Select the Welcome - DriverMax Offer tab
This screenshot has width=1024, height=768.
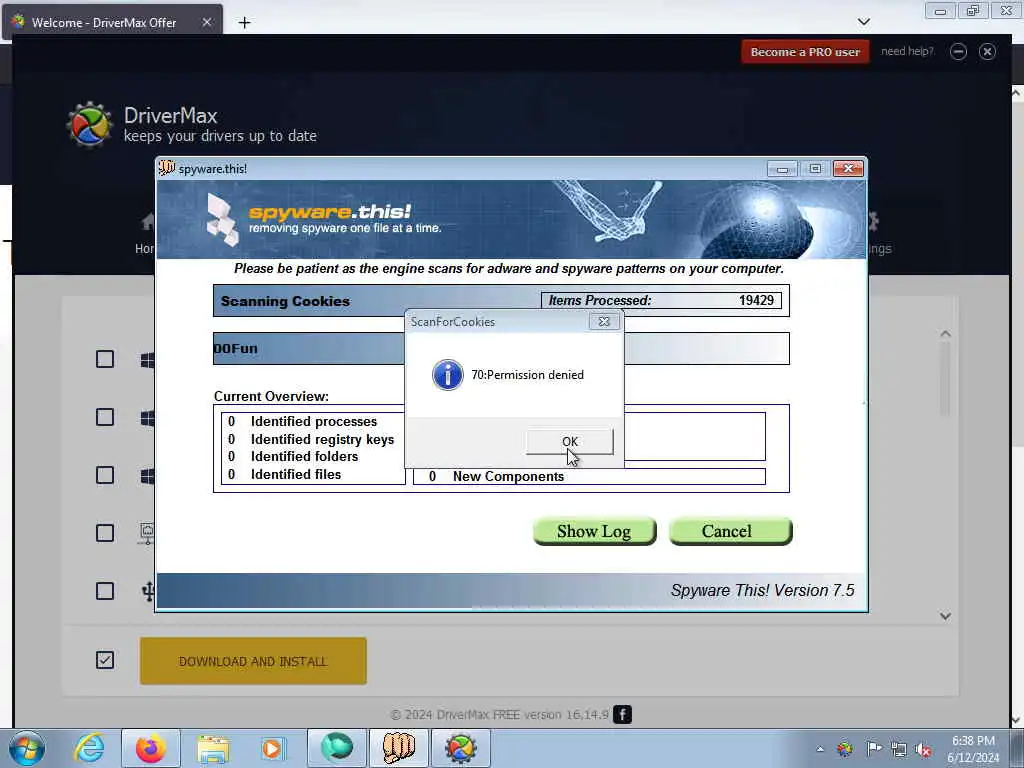(104, 22)
